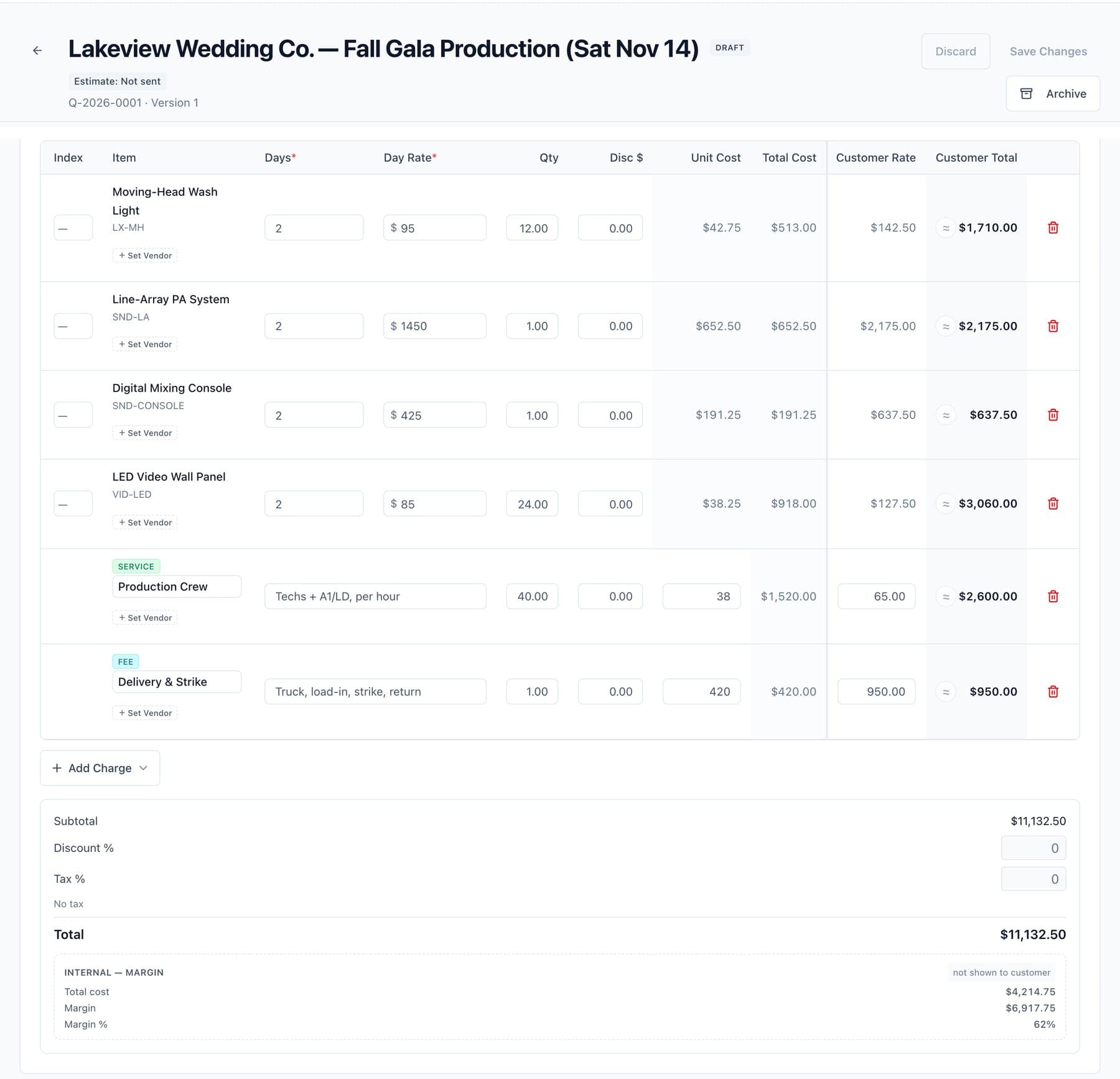Click the rounding icon beside $2,175.00

pyautogui.click(x=946, y=326)
